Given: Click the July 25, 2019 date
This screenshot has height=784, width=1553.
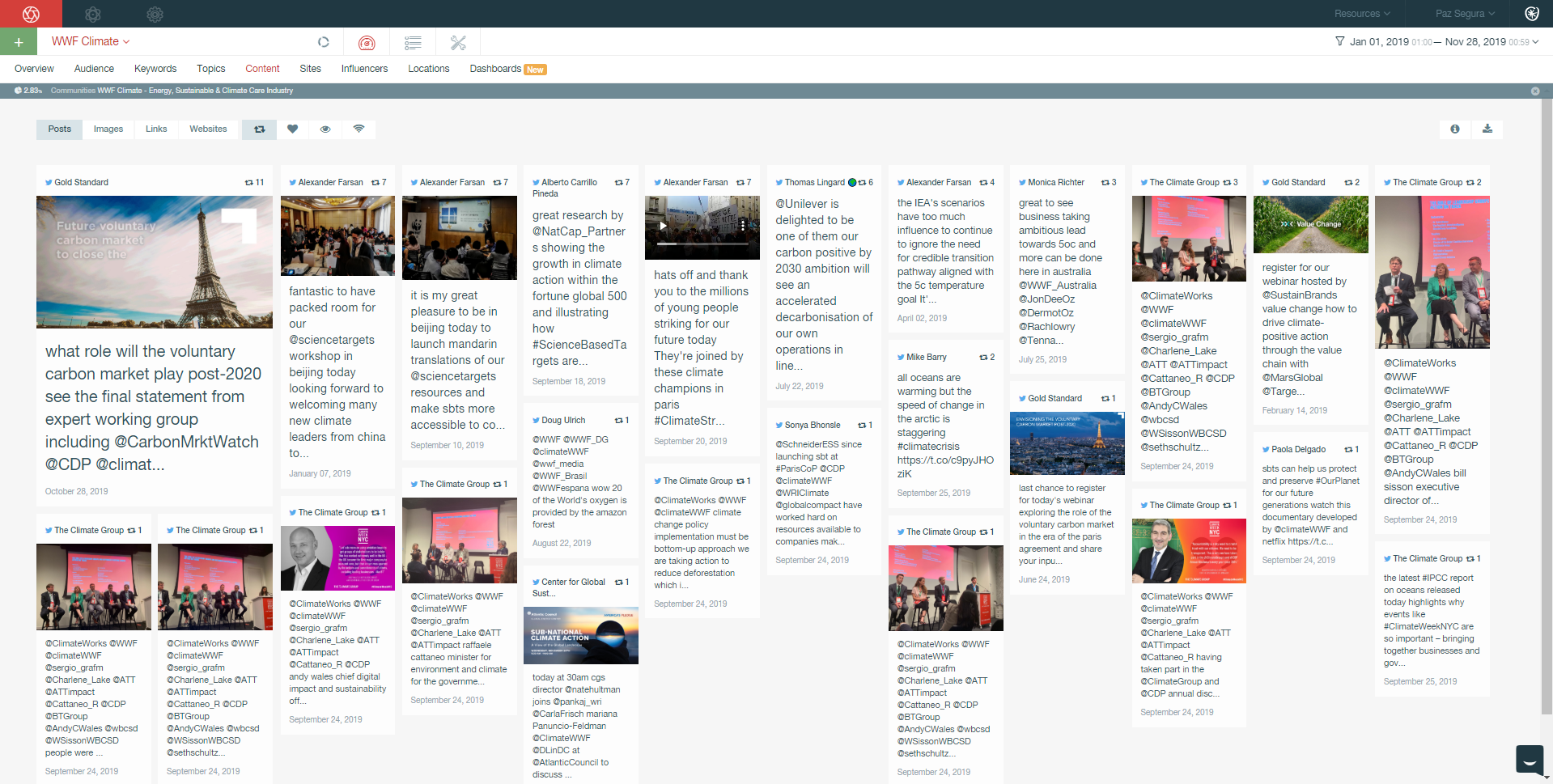Looking at the screenshot, I should coord(1042,360).
